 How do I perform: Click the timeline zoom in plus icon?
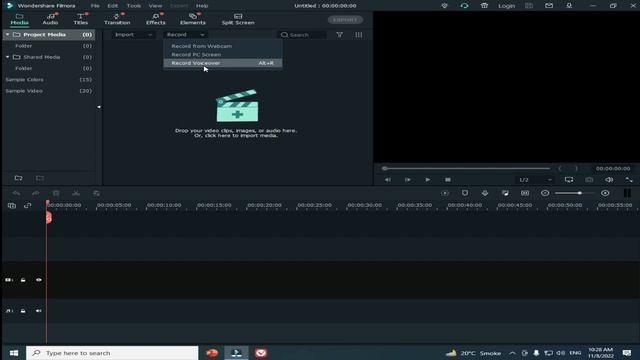coord(605,193)
